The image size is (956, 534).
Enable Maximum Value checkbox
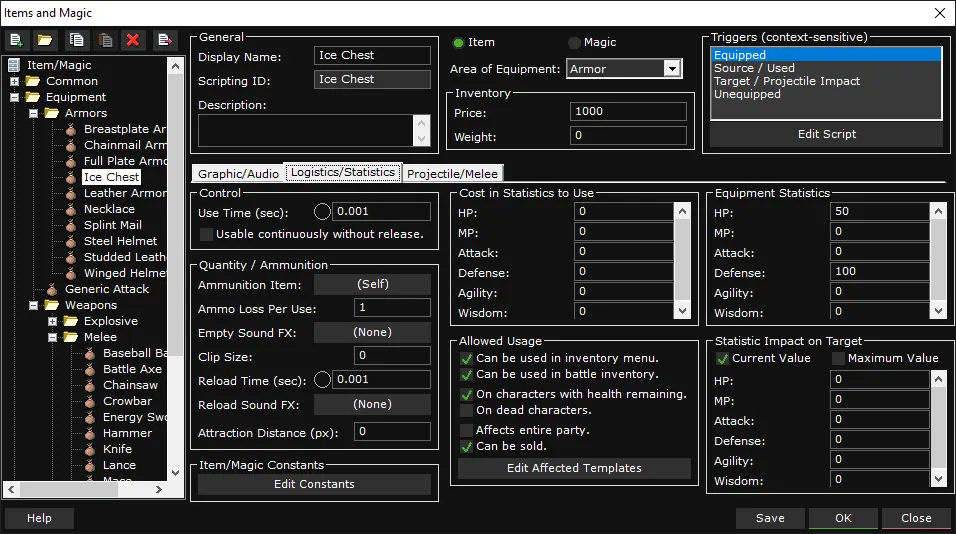838,358
